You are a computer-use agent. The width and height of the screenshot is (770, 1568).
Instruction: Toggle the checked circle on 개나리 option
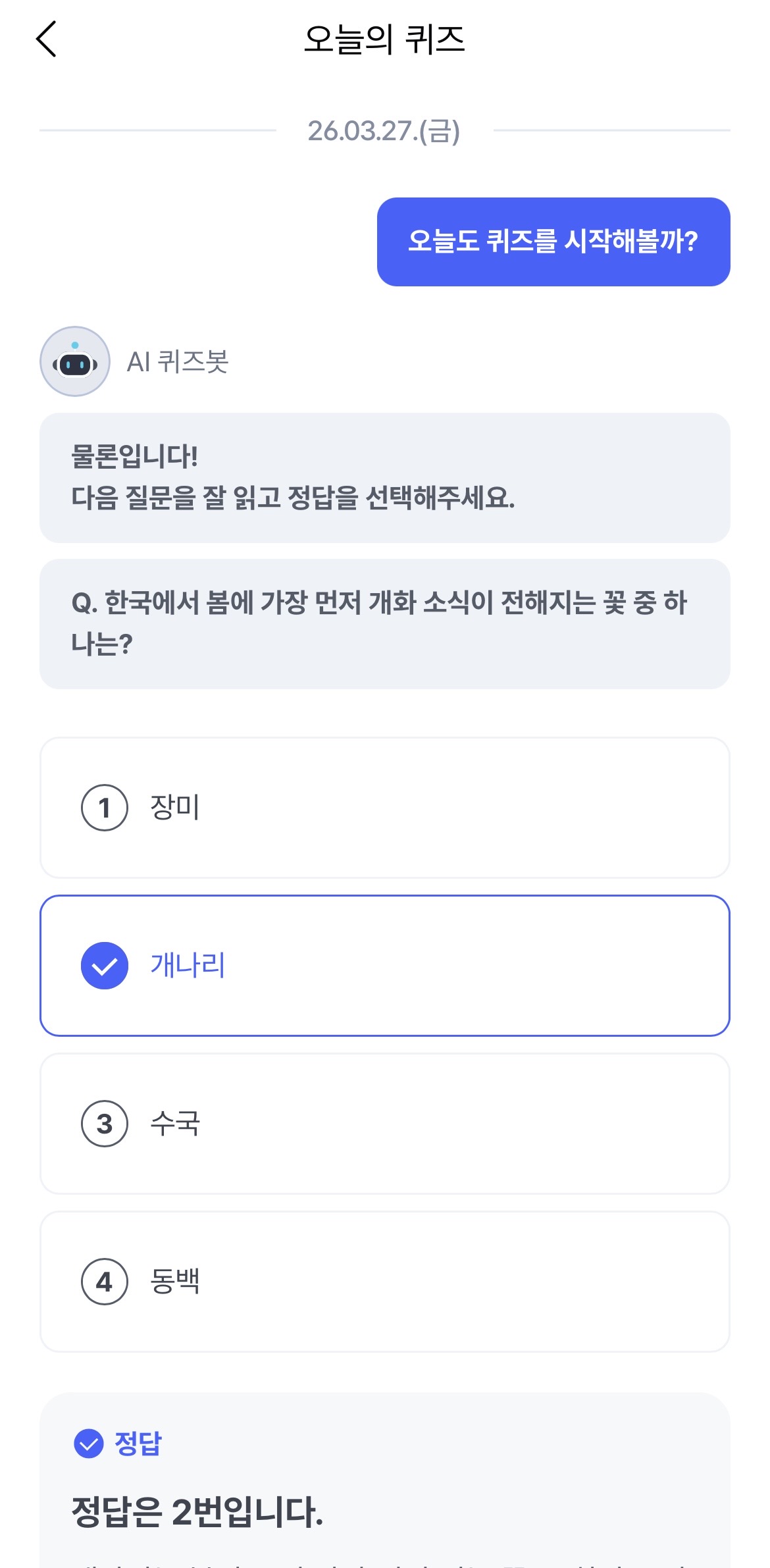(x=104, y=966)
